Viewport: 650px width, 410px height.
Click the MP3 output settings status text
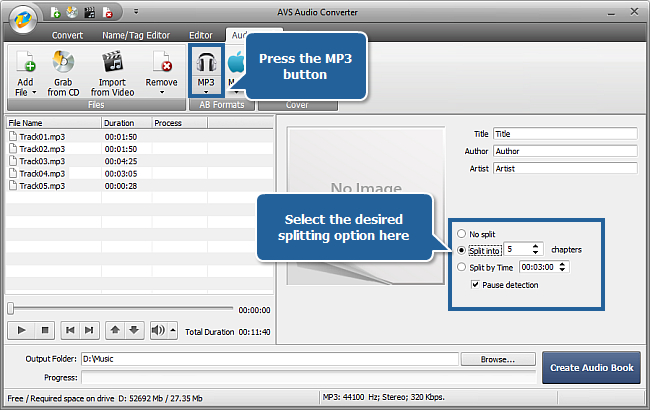click(383, 397)
